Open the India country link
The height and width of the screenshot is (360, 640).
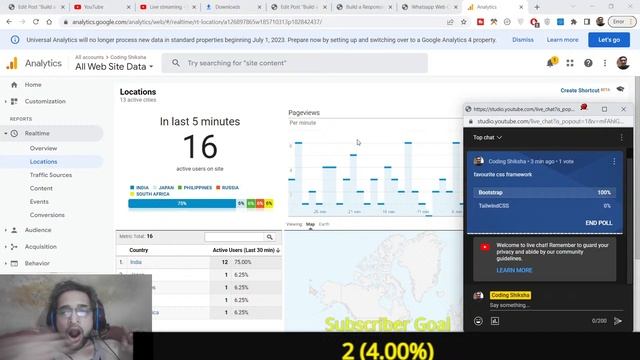click(x=136, y=262)
